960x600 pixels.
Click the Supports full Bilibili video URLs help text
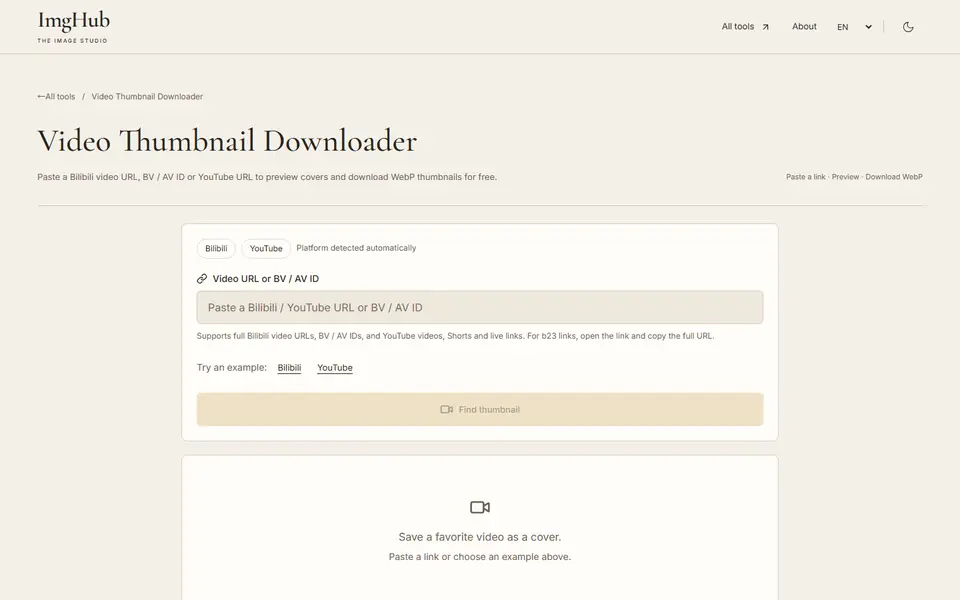pos(455,336)
